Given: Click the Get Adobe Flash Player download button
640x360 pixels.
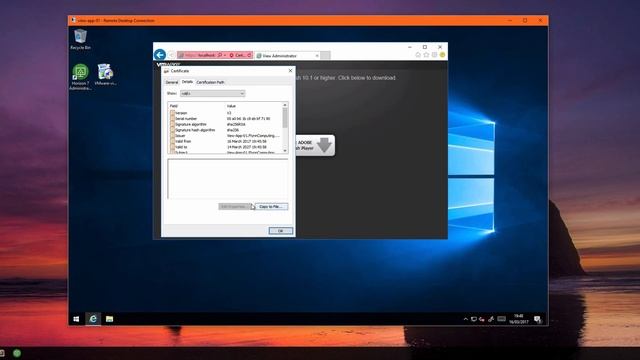Looking at the screenshot, I should 315,145.
